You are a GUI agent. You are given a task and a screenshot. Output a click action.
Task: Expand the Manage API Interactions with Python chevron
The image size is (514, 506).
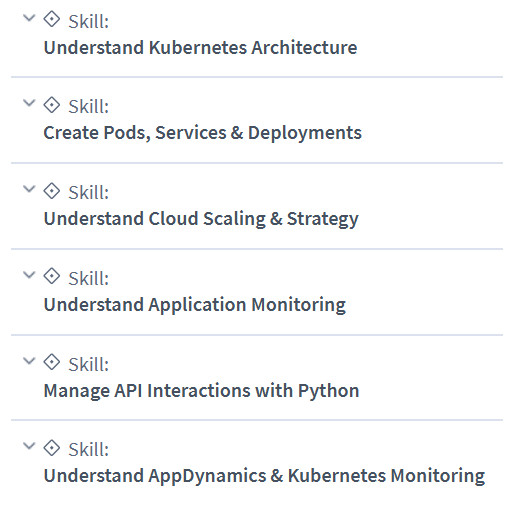coord(29,361)
